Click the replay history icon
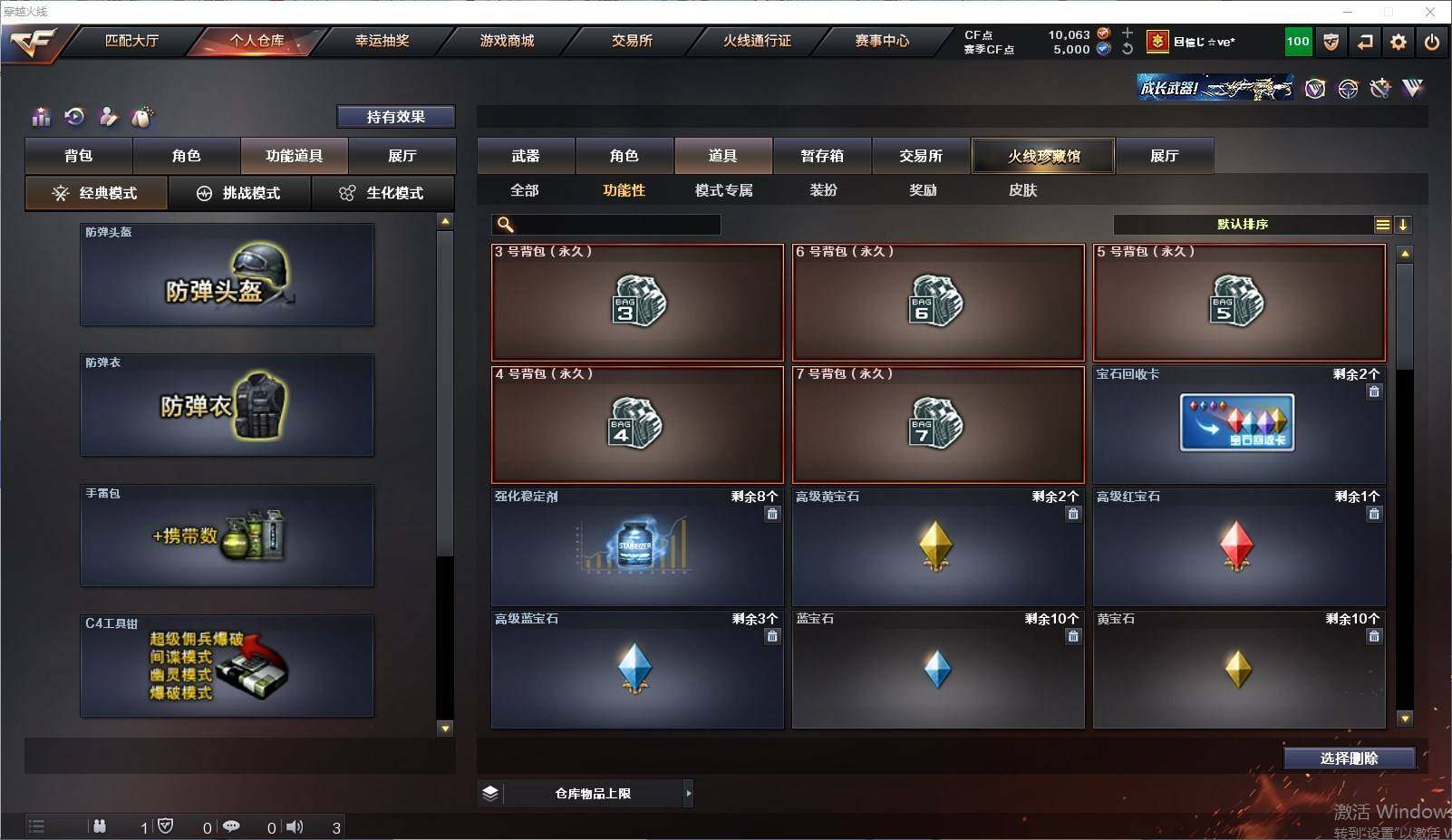The width and height of the screenshot is (1452, 840). [74, 116]
